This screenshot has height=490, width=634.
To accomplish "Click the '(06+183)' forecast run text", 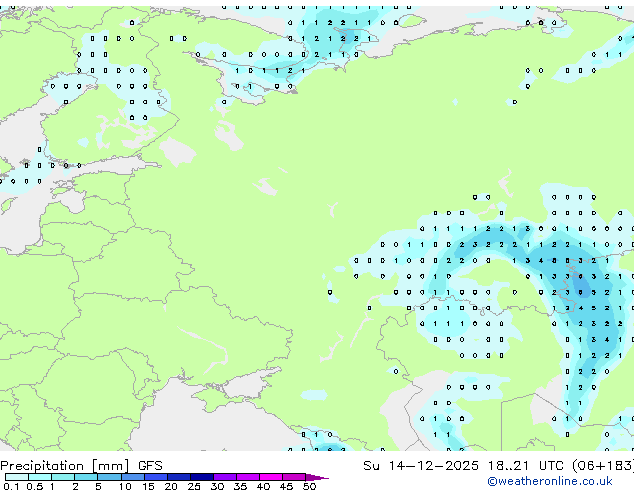I will pyautogui.click(x=603, y=466).
